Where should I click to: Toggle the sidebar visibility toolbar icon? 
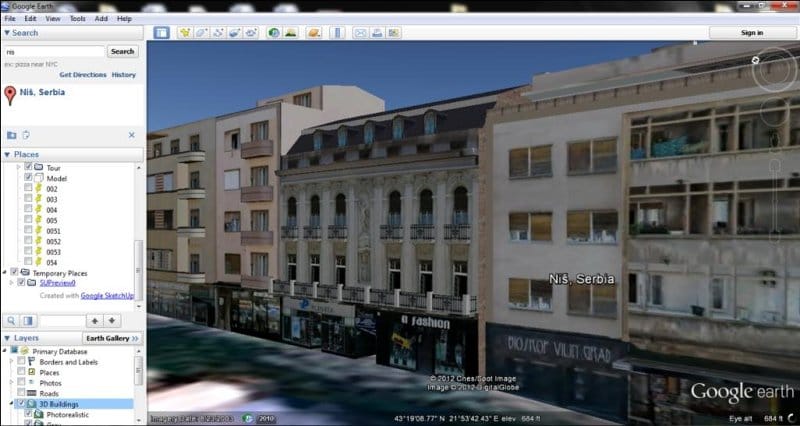pyautogui.click(x=162, y=33)
